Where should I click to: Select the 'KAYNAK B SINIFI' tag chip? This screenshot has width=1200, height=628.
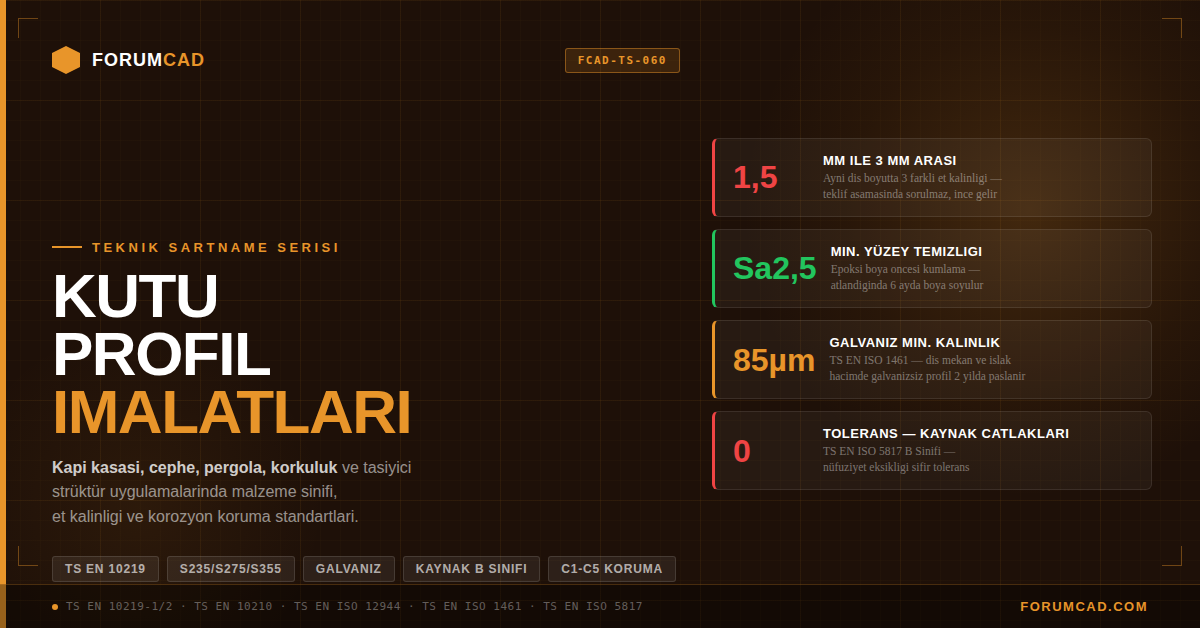[x=471, y=569]
